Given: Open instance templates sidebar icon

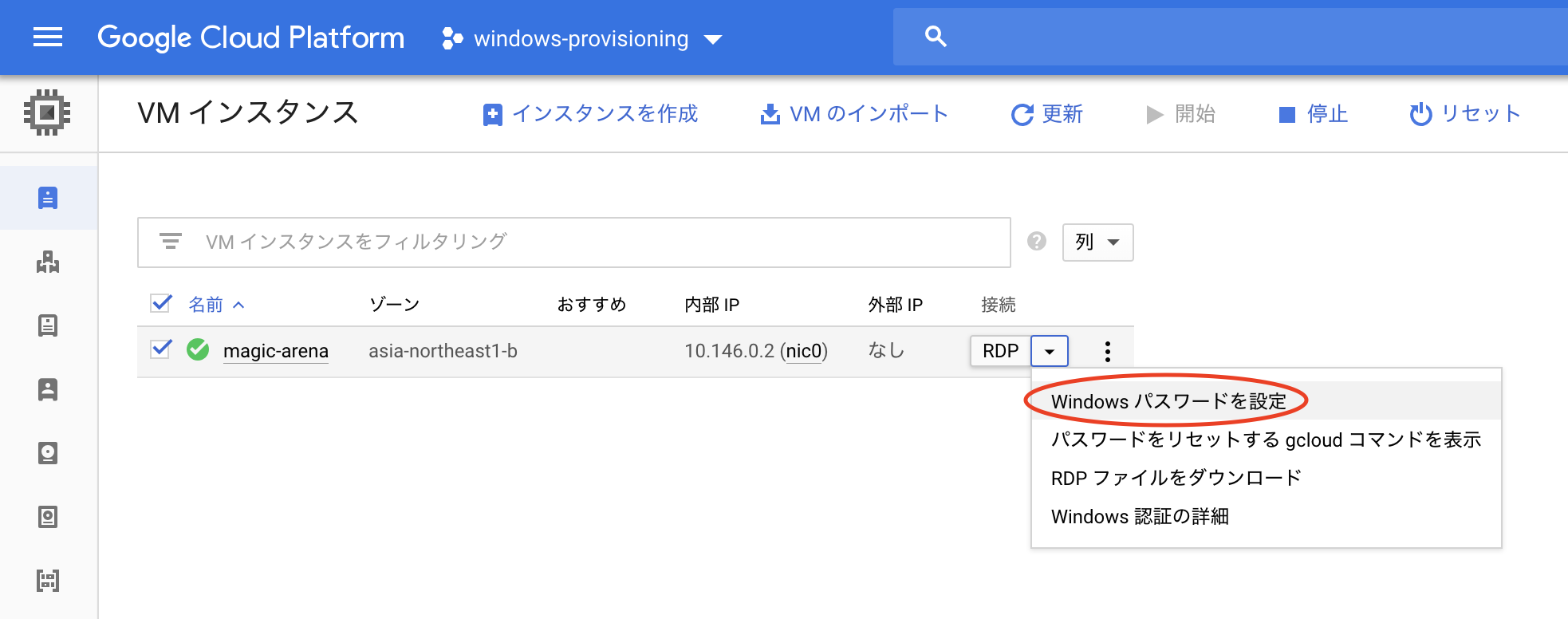Looking at the screenshot, I should click(x=48, y=325).
